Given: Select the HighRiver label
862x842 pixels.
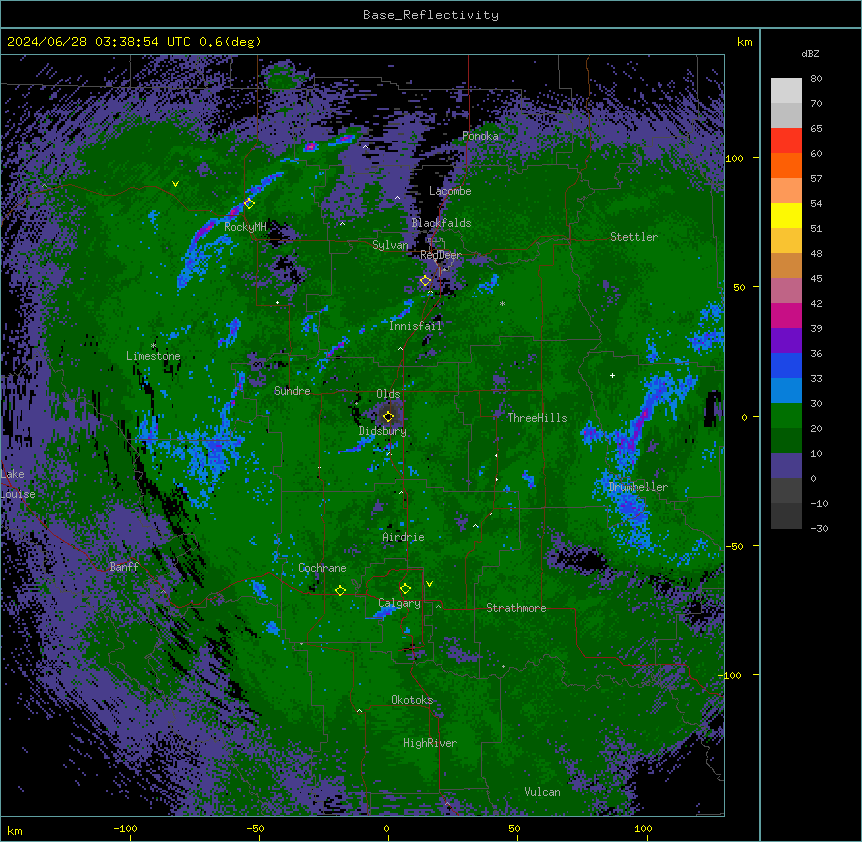Looking at the screenshot, I should tap(430, 743).
